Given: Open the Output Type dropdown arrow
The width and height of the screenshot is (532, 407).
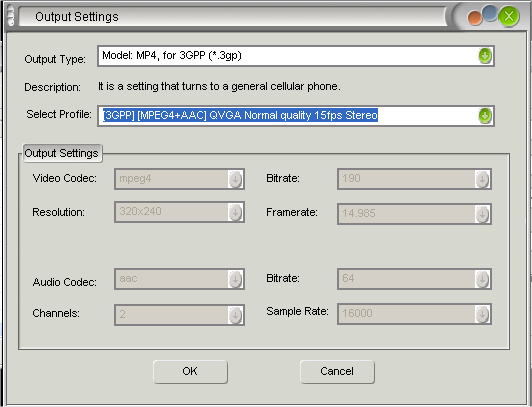Looking at the screenshot, I should pos(485,56).
